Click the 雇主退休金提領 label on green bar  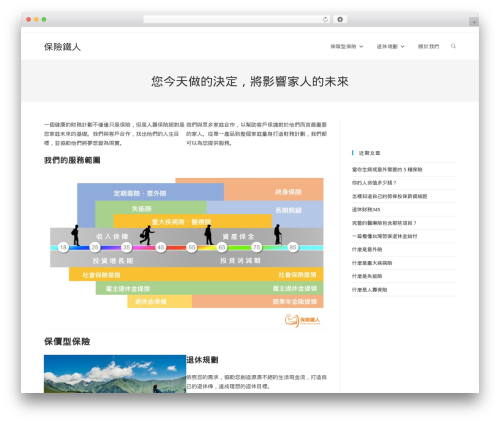[295, 288]
